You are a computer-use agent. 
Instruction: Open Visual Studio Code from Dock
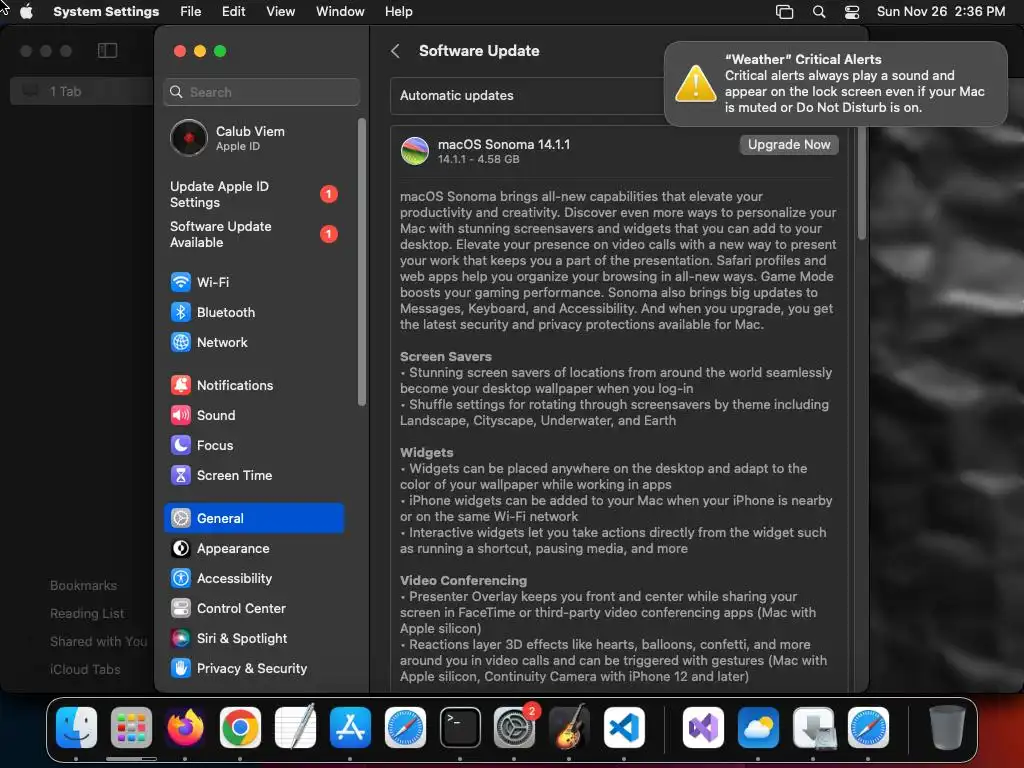pyautogui.click(x=624, y=728)
